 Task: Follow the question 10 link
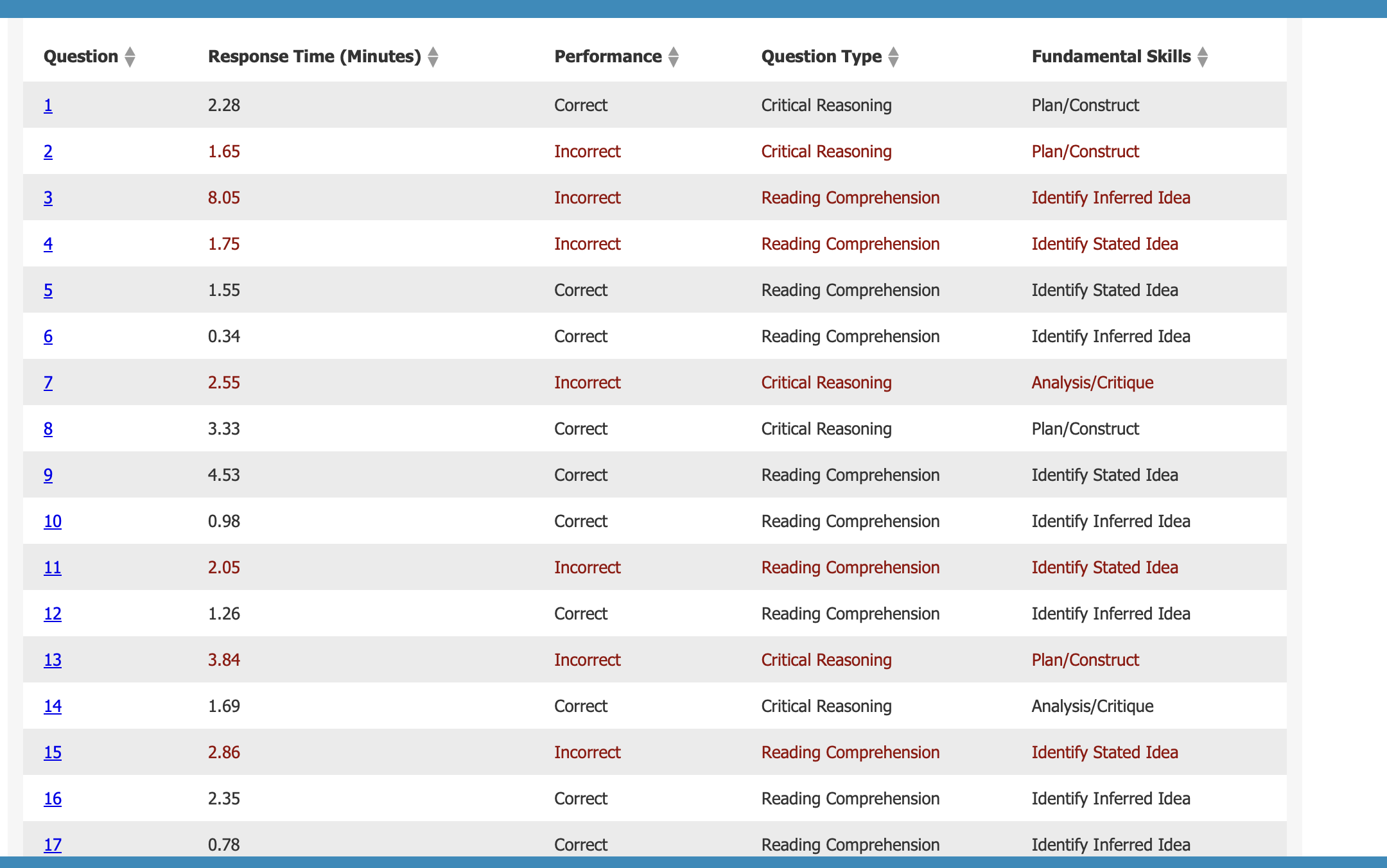53,521
